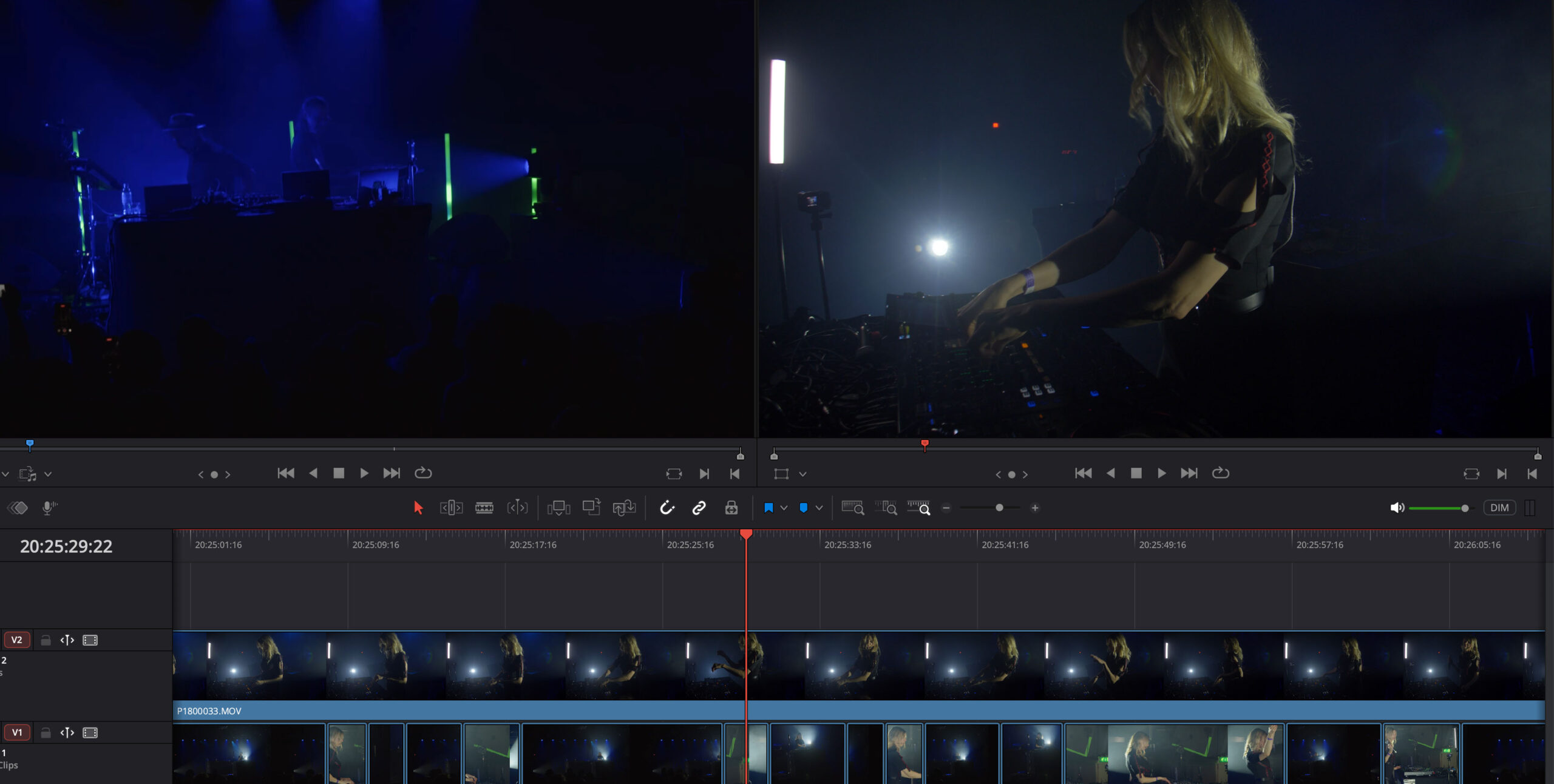This screenshot has width=1554, height=784.
Task: Select the Blade Edit Mode razor tool
Action: (x=484, y=508)
